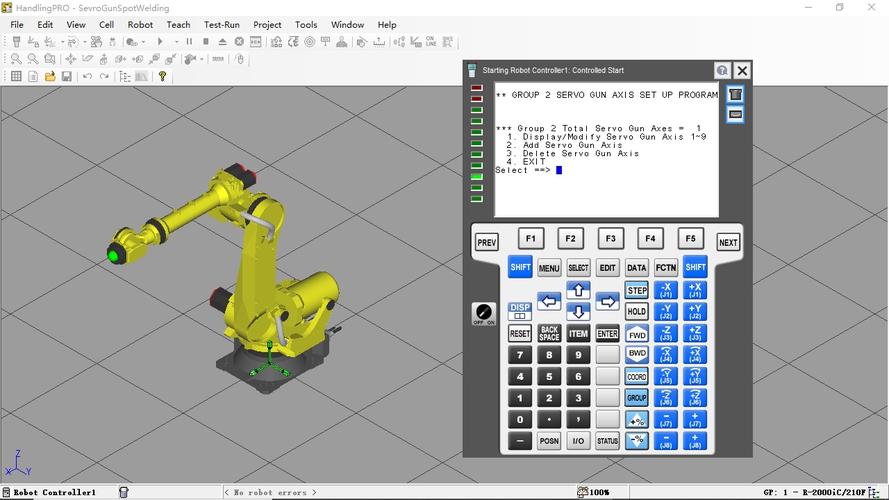The image size is (889, 500).
Task: Open the Teach menu
Action: [x=179, y=24]
